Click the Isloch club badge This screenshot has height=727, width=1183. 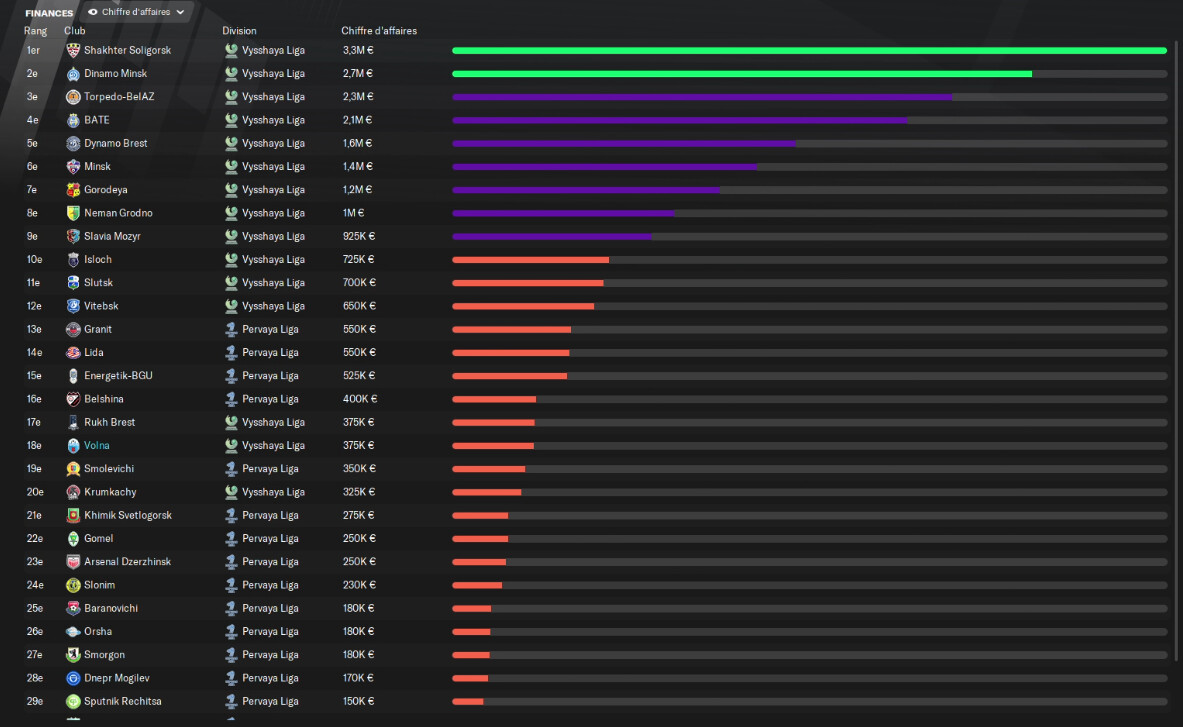(x=73, y=259)
